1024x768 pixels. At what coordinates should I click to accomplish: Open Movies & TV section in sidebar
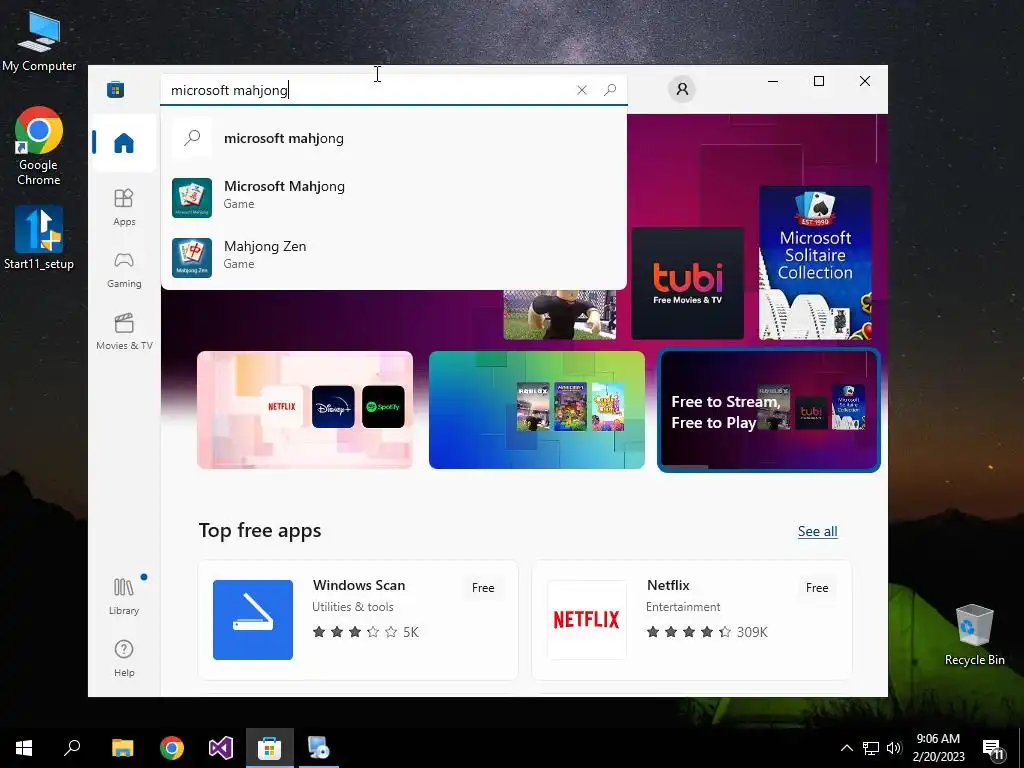click(124, 332)
